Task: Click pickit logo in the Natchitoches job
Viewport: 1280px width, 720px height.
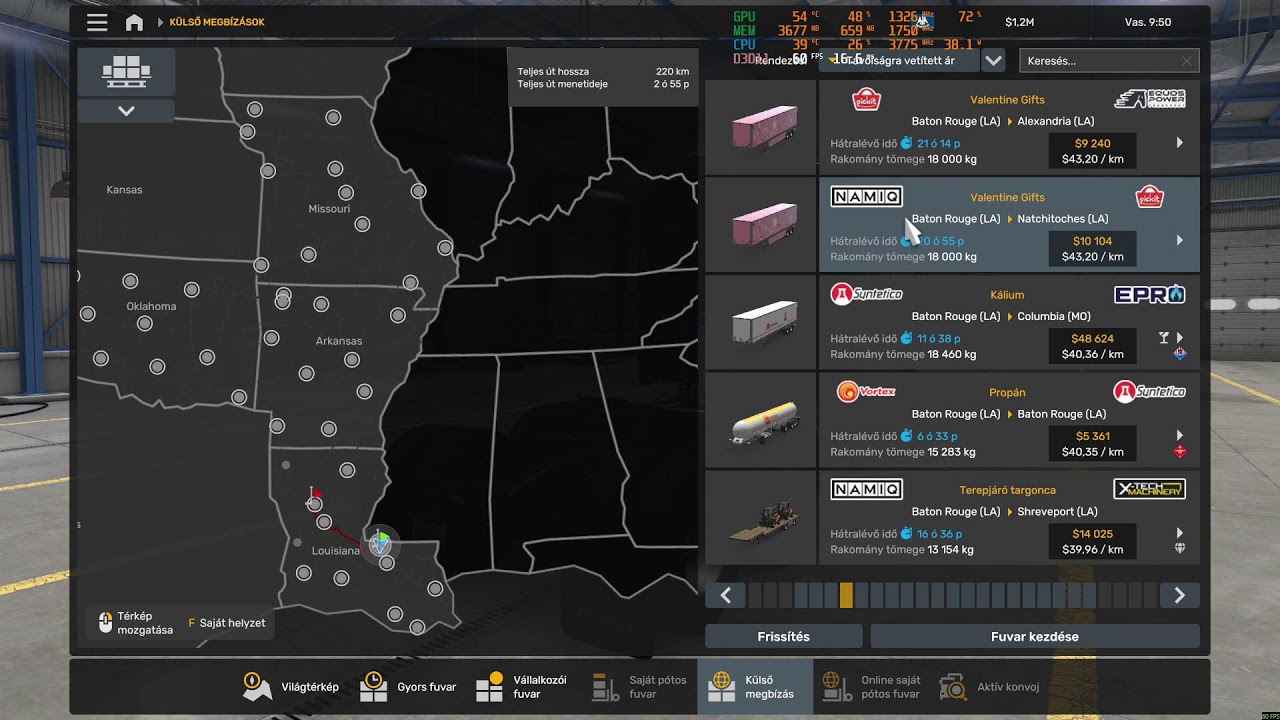Action: (1150, 196)
